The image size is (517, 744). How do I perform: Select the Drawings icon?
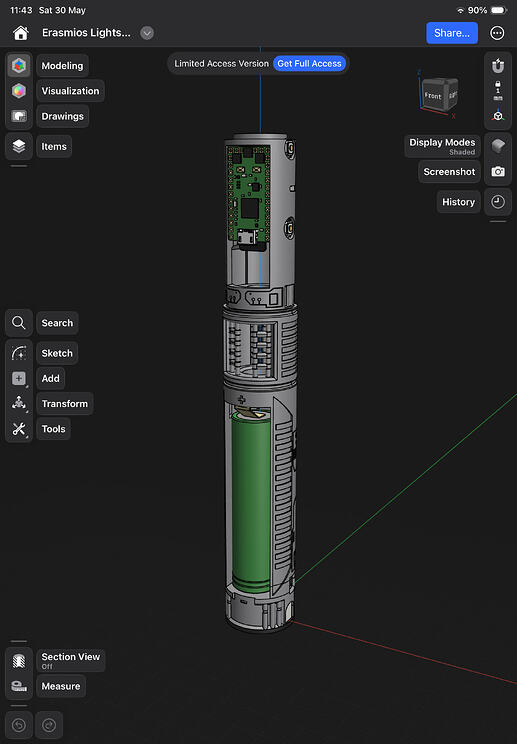(19, 116)
